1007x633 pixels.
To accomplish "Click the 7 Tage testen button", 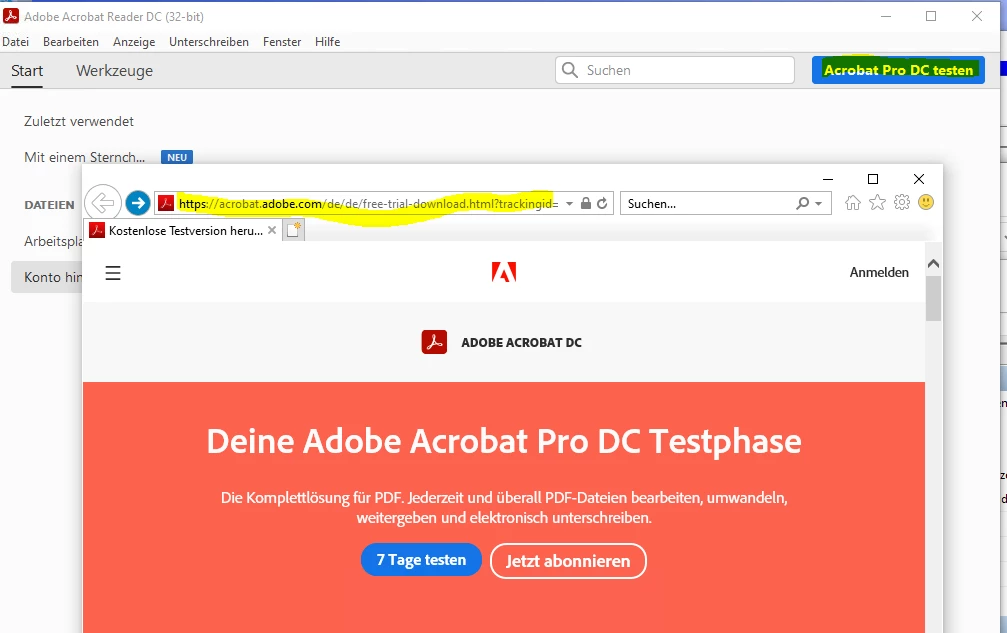I will [x=421, y=560].
